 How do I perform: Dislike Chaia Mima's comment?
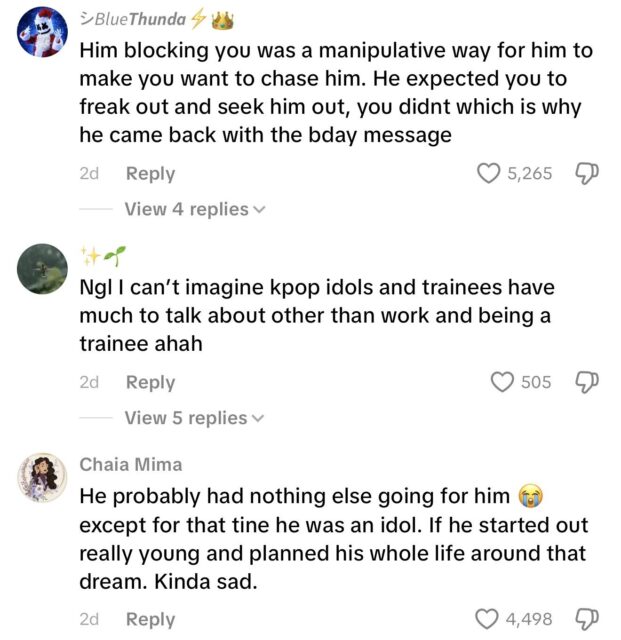click(x=587, y=620)
